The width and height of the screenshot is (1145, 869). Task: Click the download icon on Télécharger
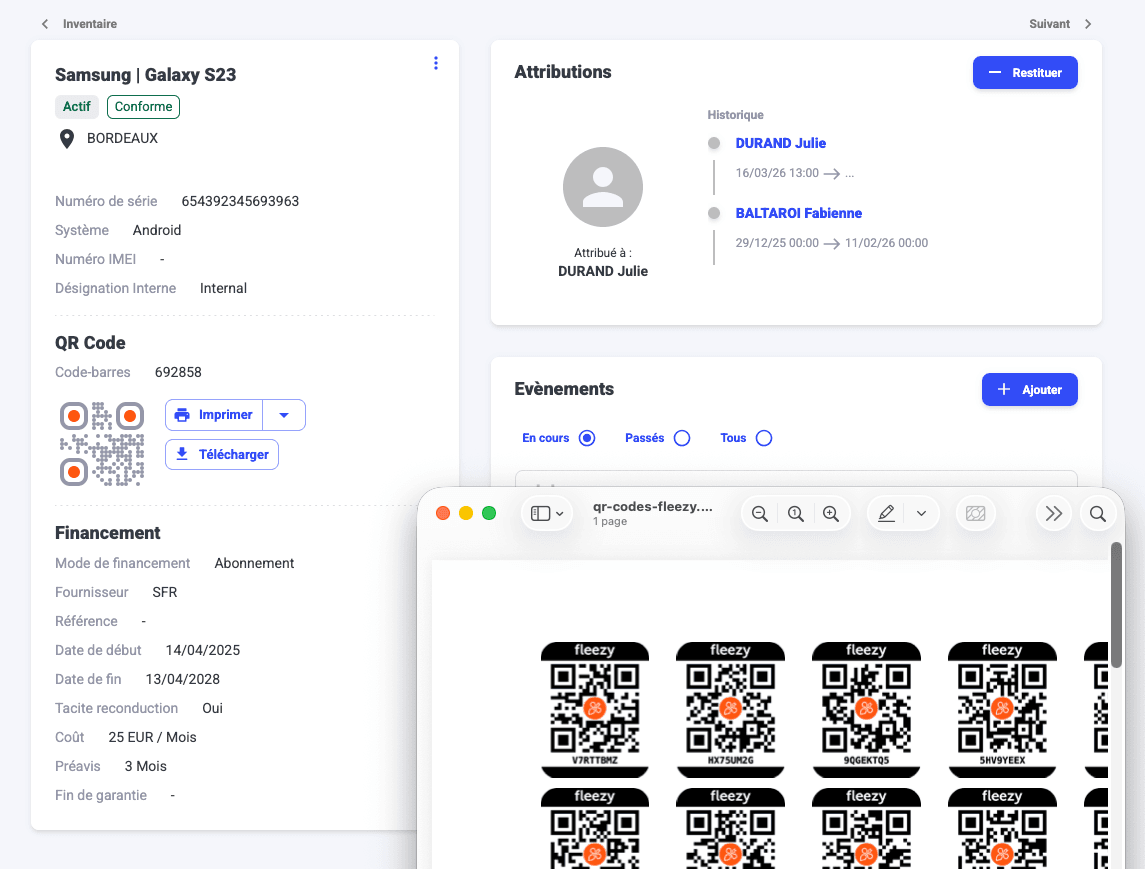tap(182, 454)
